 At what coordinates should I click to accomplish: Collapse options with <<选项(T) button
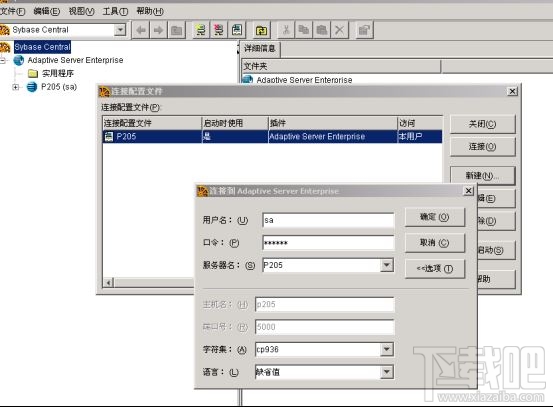pyautogui.click(x=435, y=269)
